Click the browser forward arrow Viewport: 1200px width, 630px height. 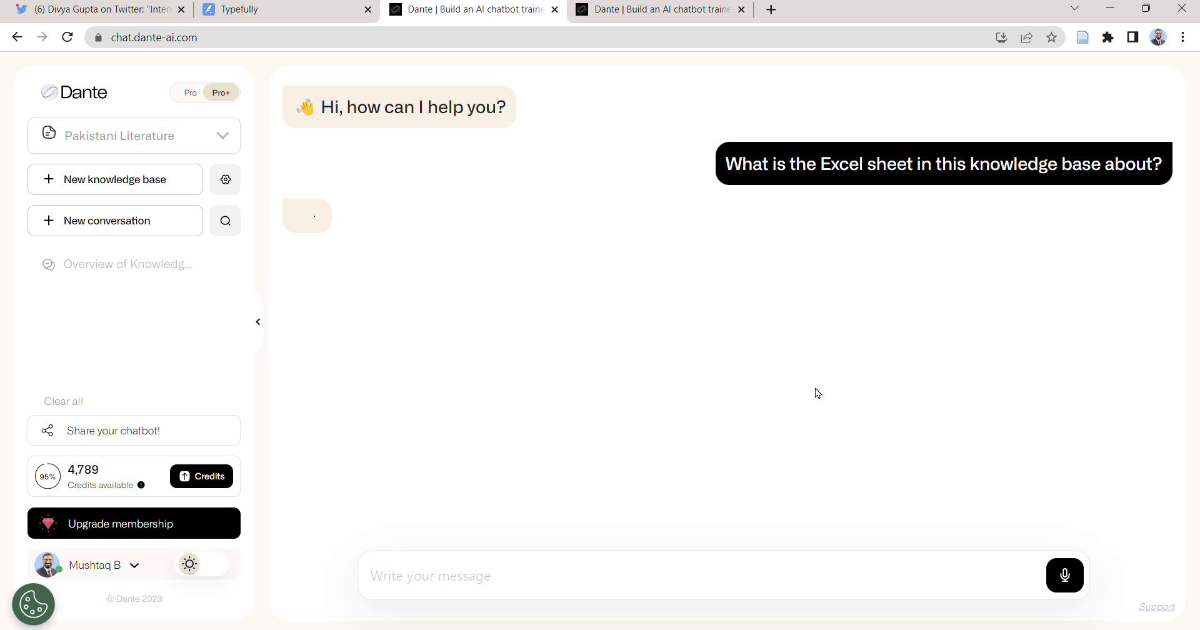(42, 37)
